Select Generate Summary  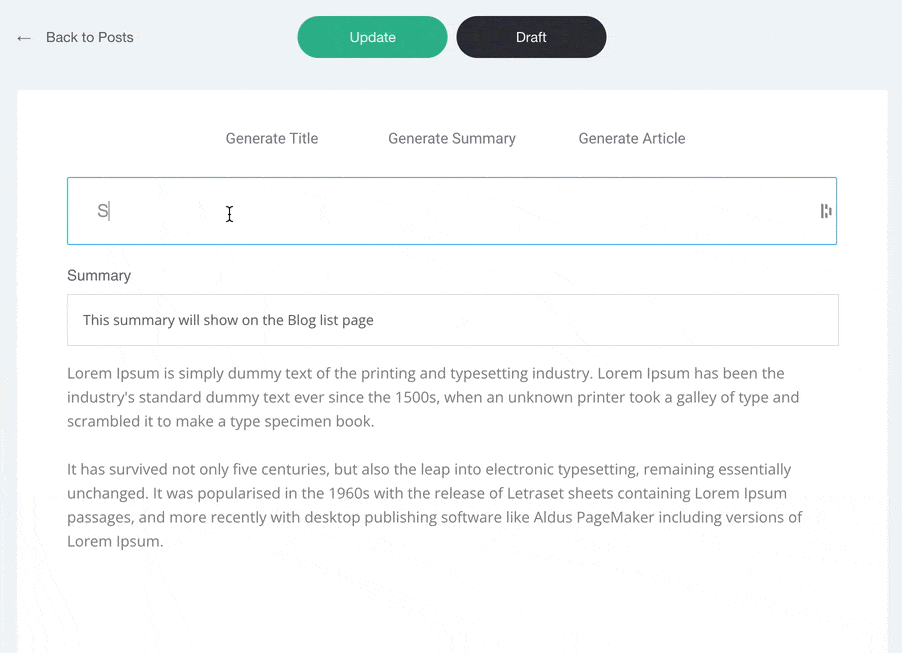pyautogui.click(x=451, y=138)
